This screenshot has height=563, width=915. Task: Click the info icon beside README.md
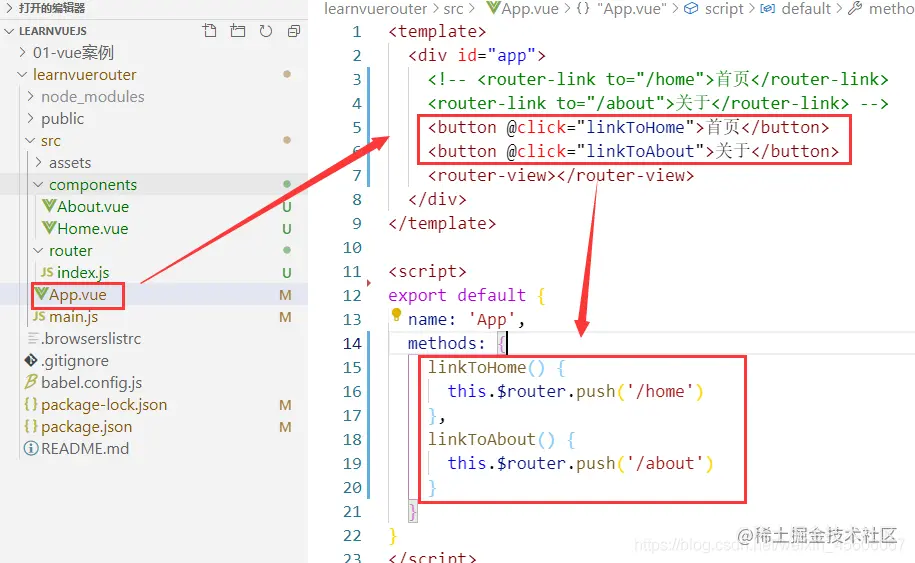point(31,448)
